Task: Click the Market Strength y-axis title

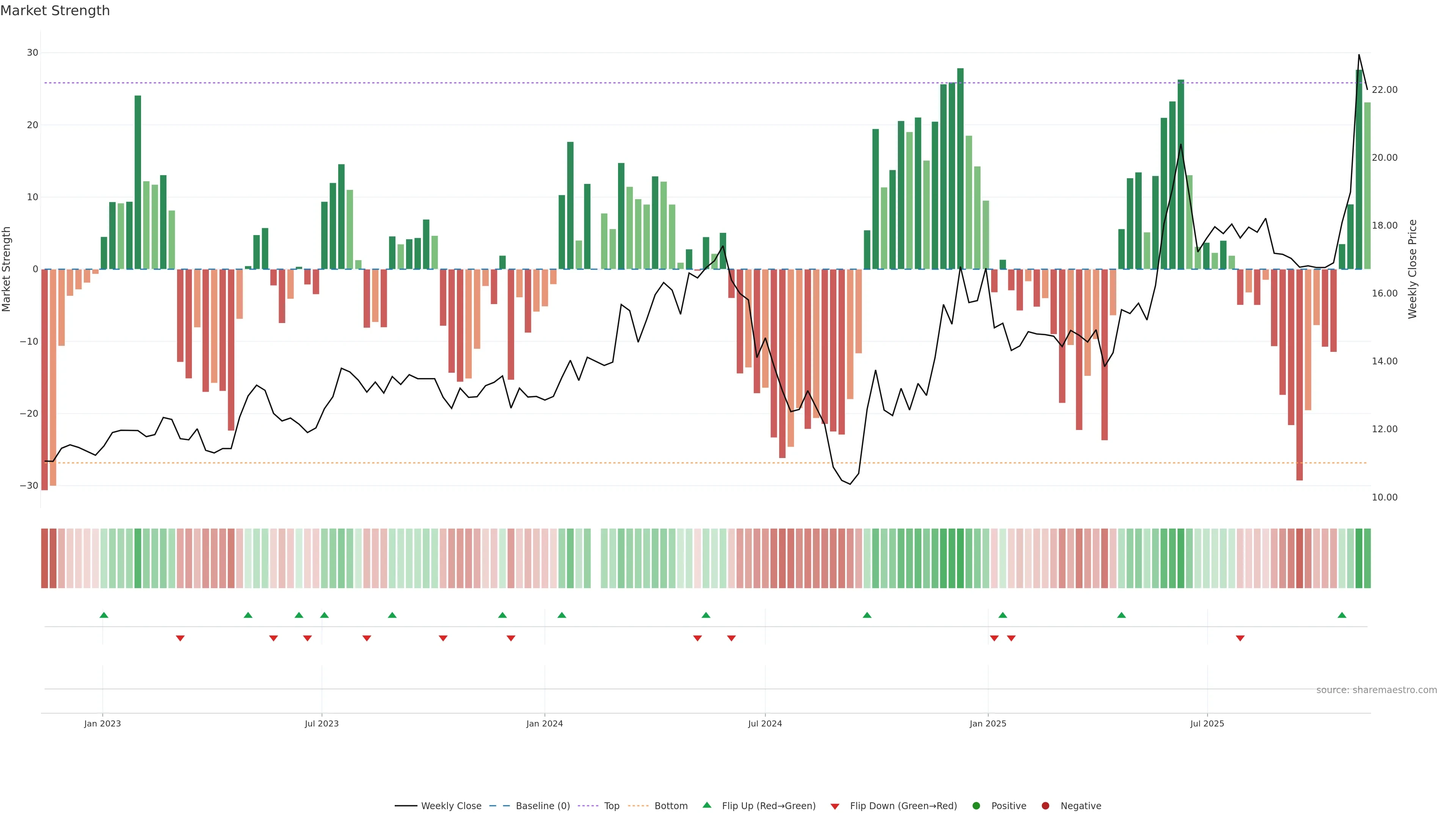Action: click(7, 269)
